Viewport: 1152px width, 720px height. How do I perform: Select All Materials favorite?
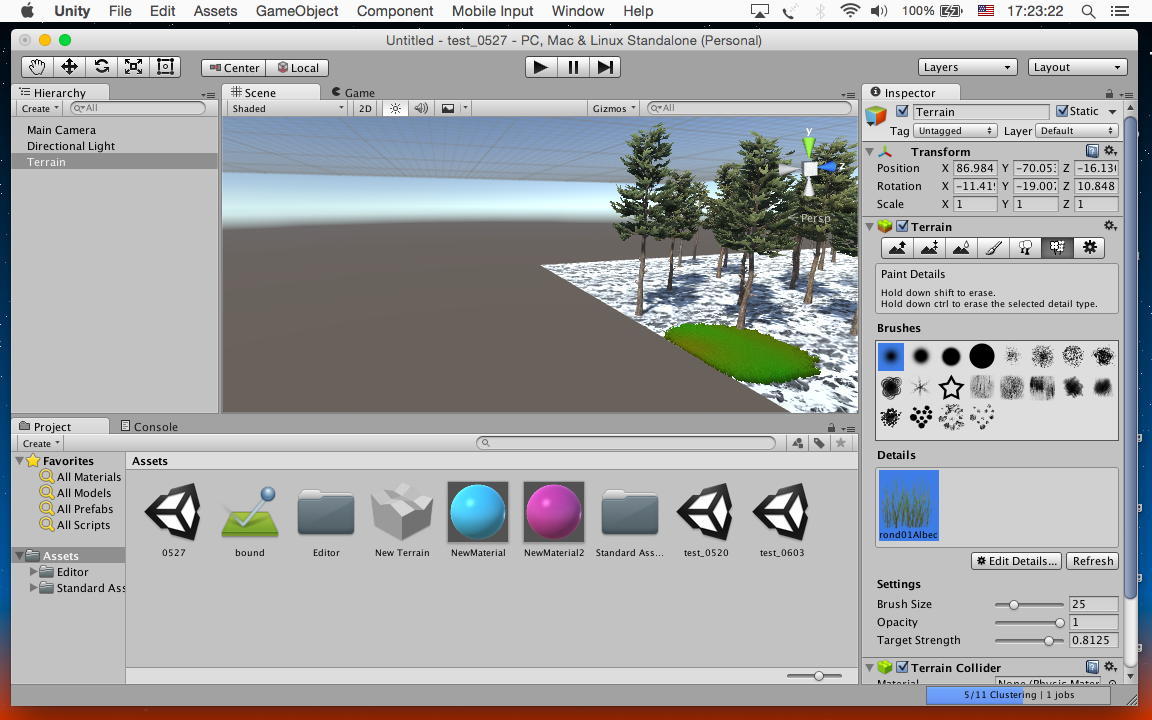[81, 477]
